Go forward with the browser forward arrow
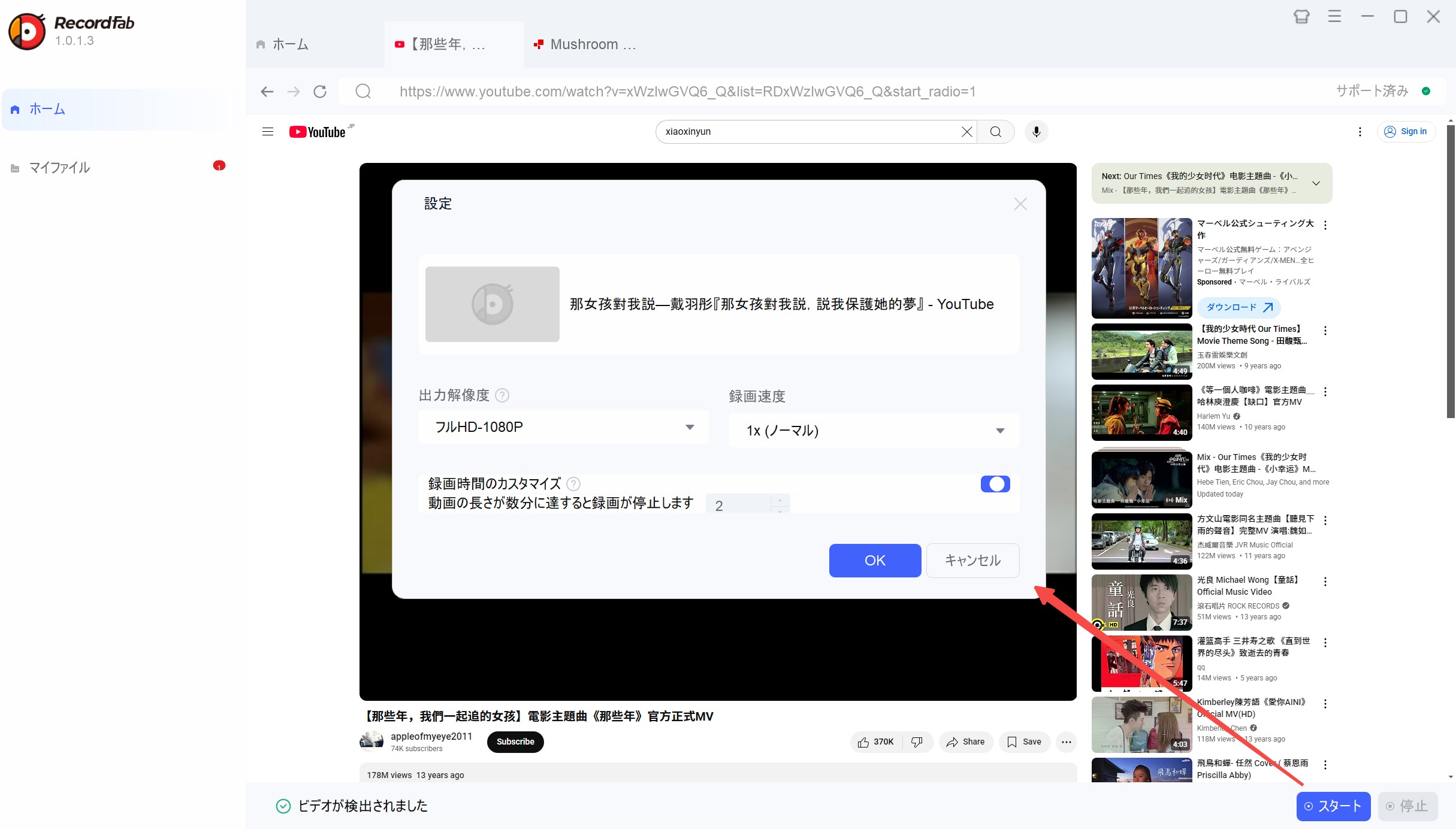 [x=294, y=92]
